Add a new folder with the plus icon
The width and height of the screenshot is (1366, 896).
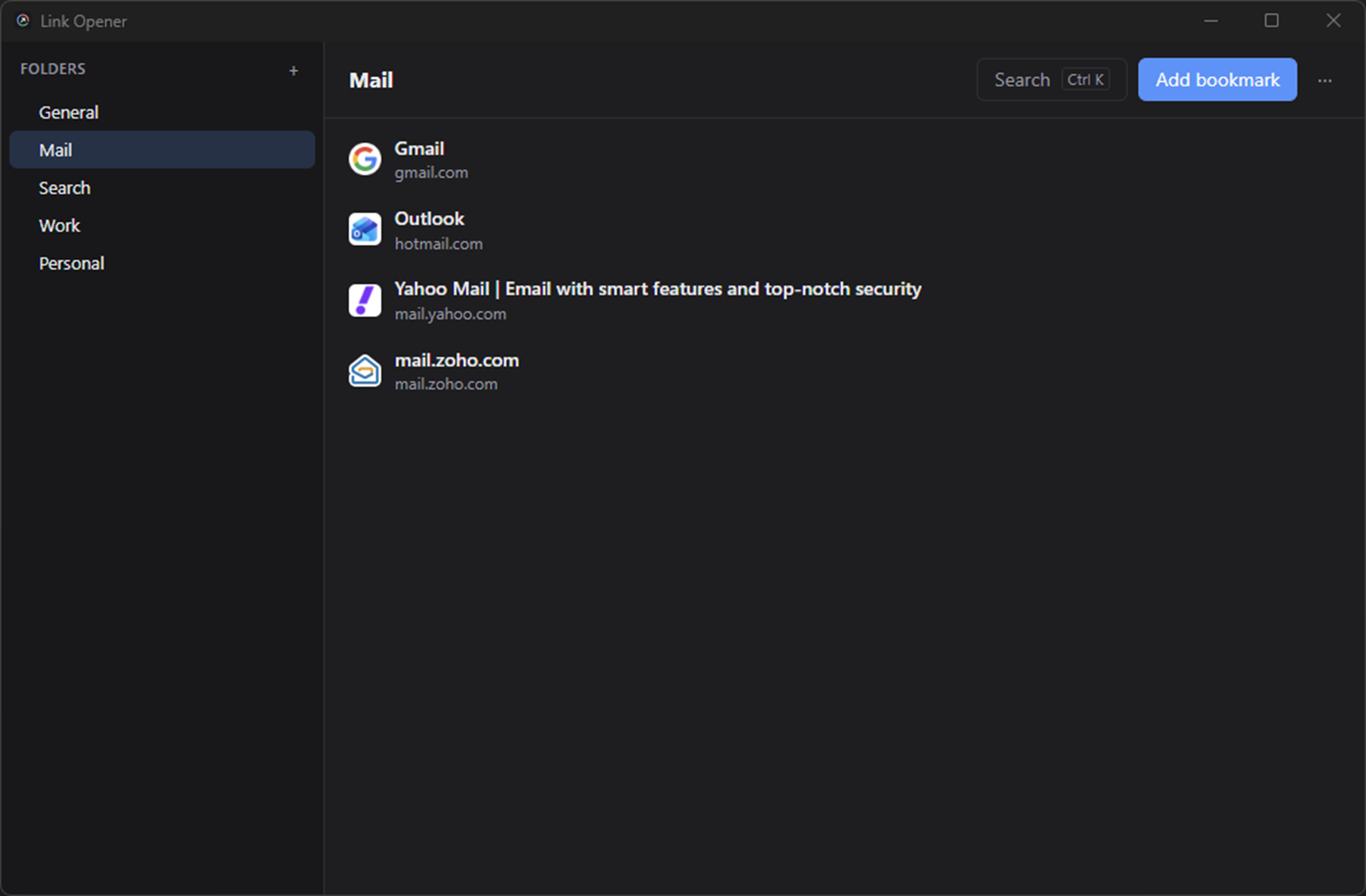[x=293, y=71]
